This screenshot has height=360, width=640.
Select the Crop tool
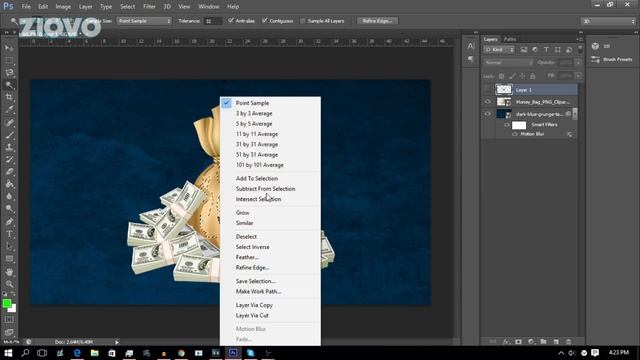(9, 97)
